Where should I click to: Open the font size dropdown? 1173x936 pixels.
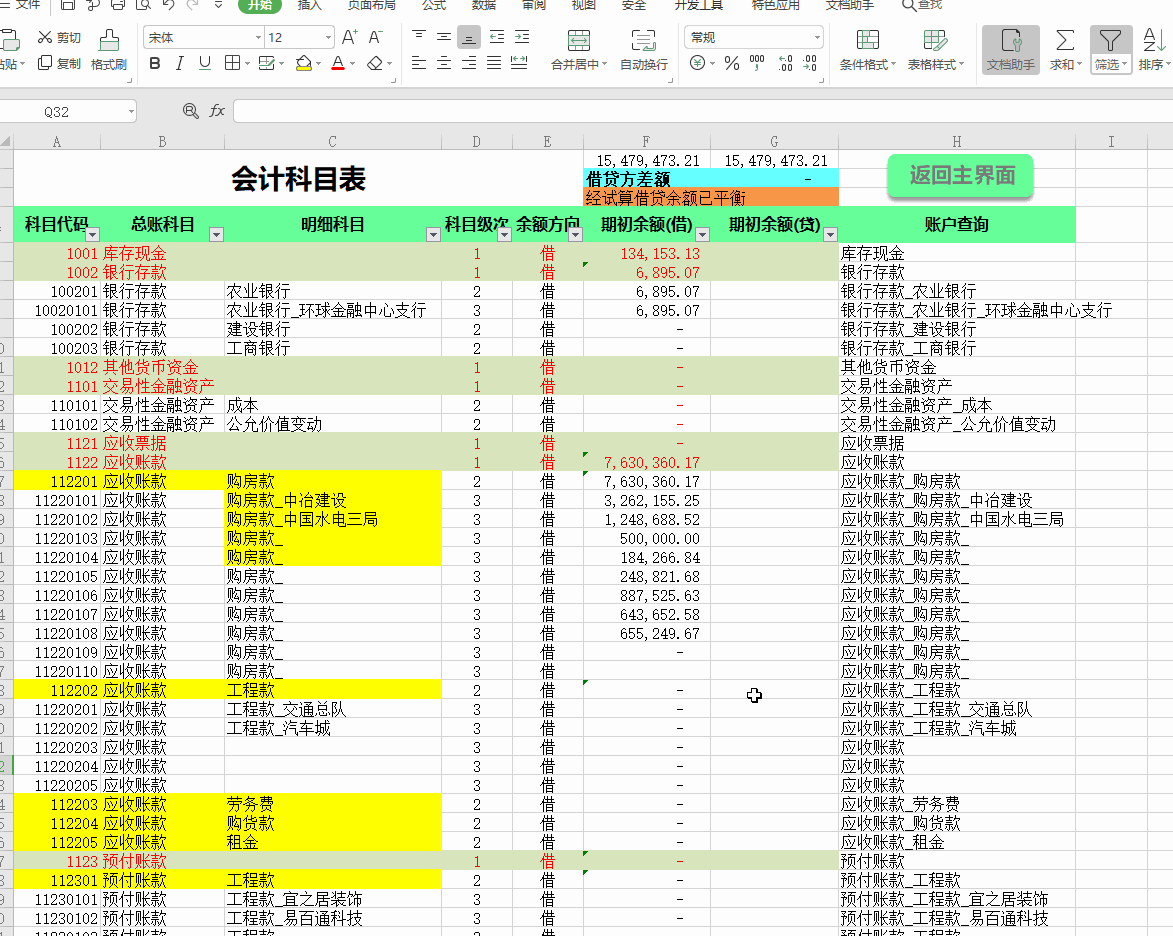328,36
